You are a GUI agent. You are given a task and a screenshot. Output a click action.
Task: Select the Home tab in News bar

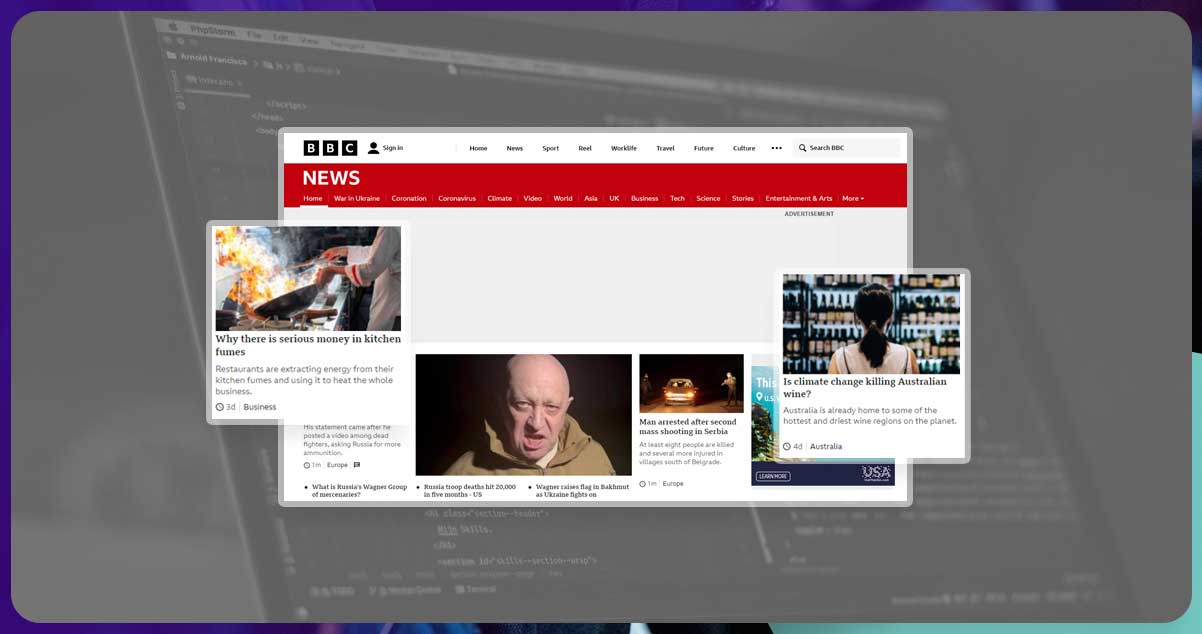tap(313, 198)
